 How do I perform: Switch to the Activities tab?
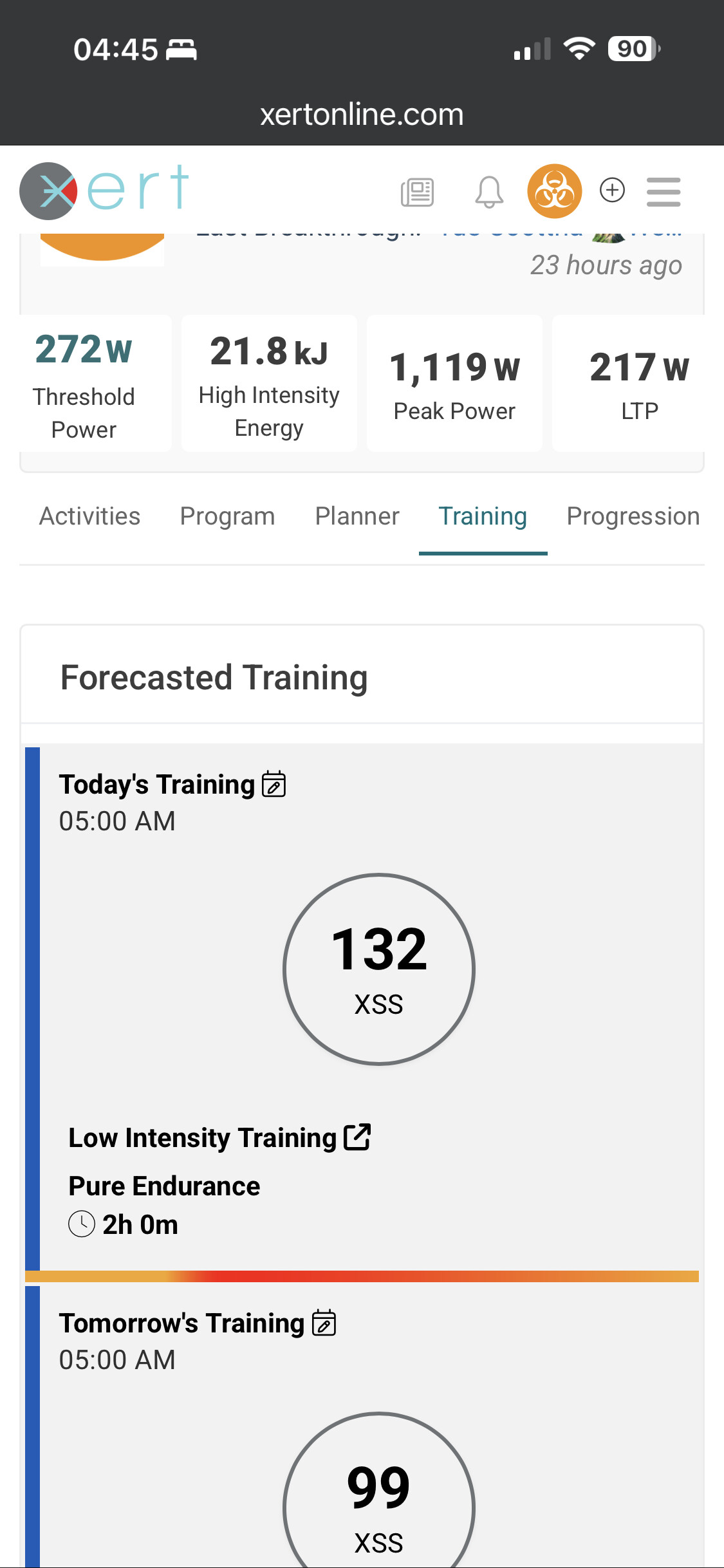[x=89, y=516]
